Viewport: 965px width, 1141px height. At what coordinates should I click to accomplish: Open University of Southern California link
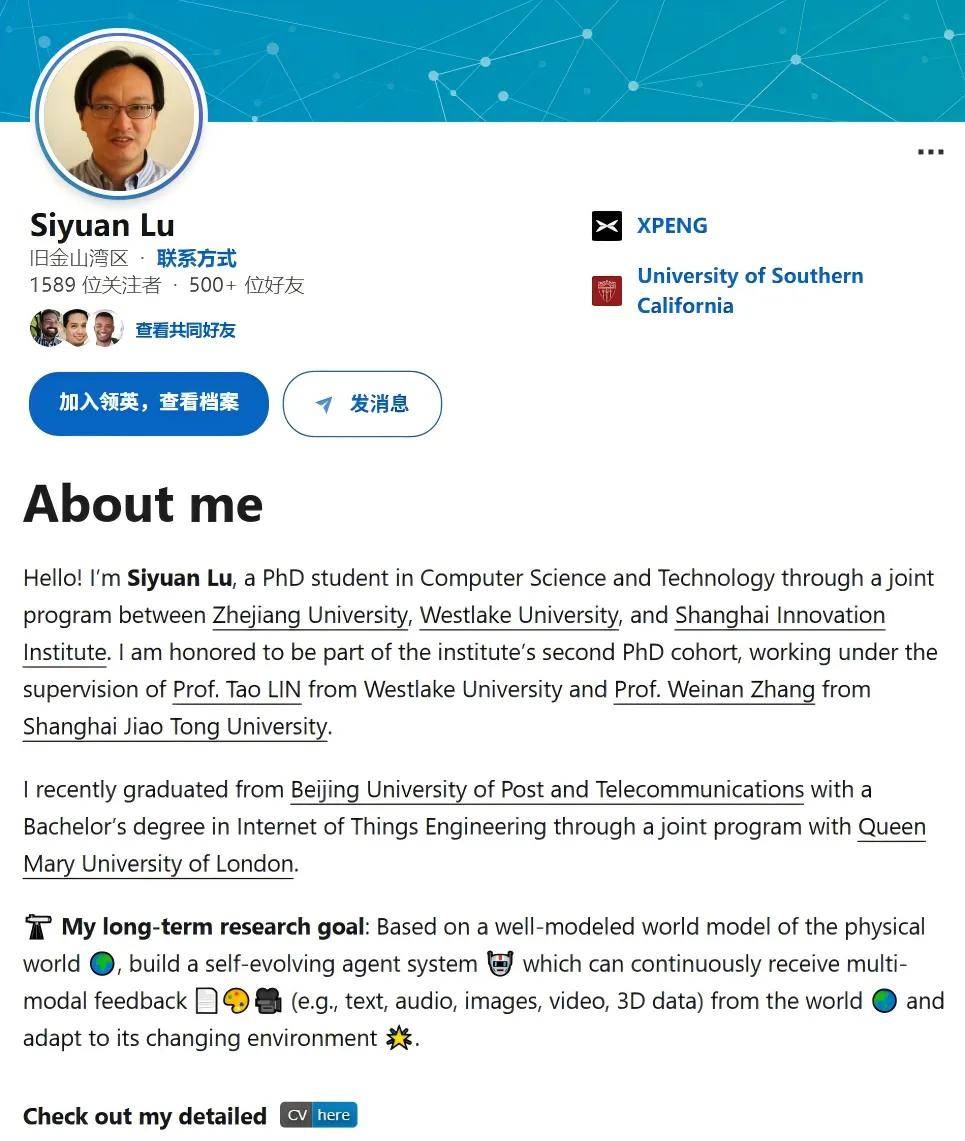(x=750, y=290)
